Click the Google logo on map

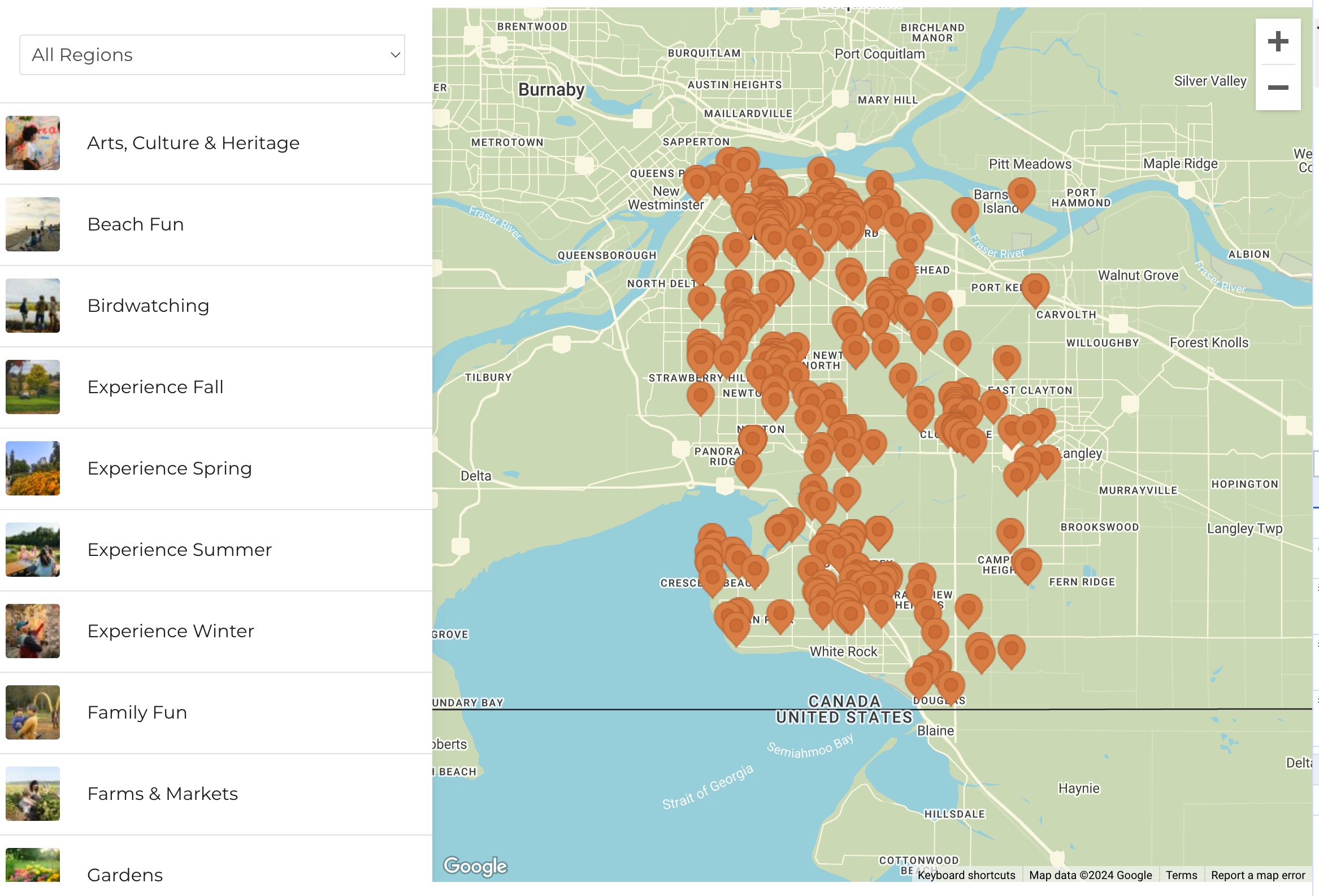tap(475, 866)
